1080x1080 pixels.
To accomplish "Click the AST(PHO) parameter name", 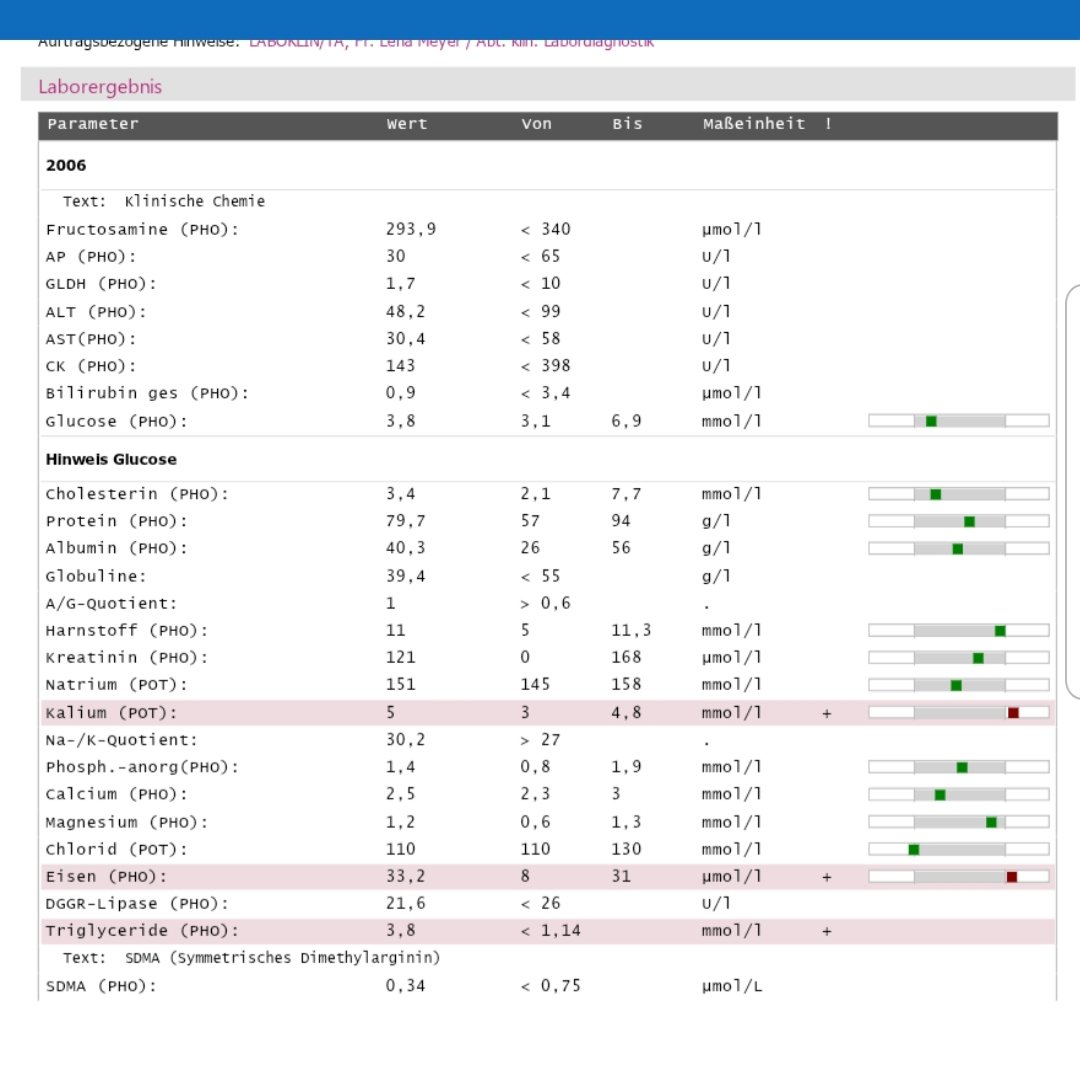I will [91, 339].
